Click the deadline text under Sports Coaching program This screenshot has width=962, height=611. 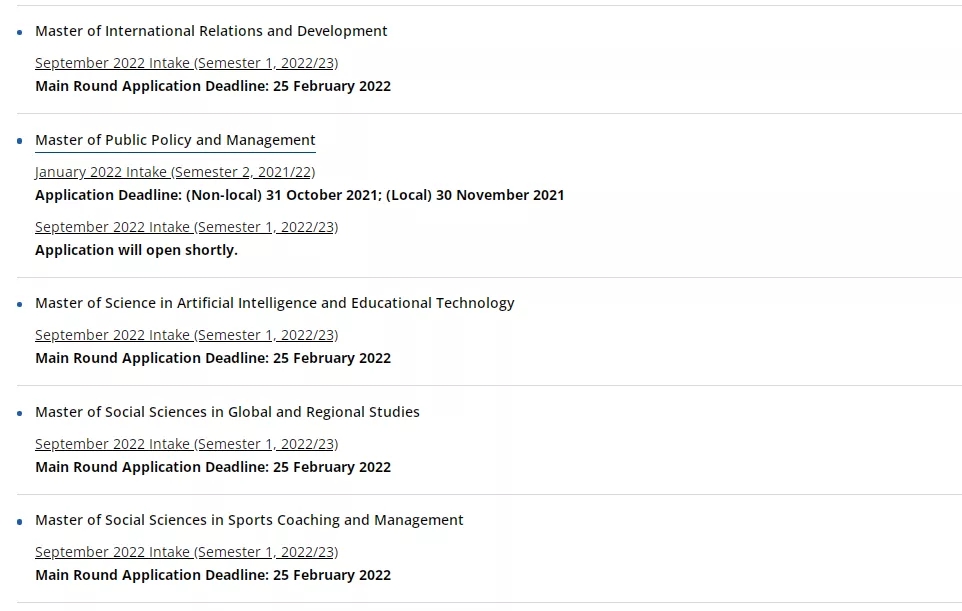213,575
